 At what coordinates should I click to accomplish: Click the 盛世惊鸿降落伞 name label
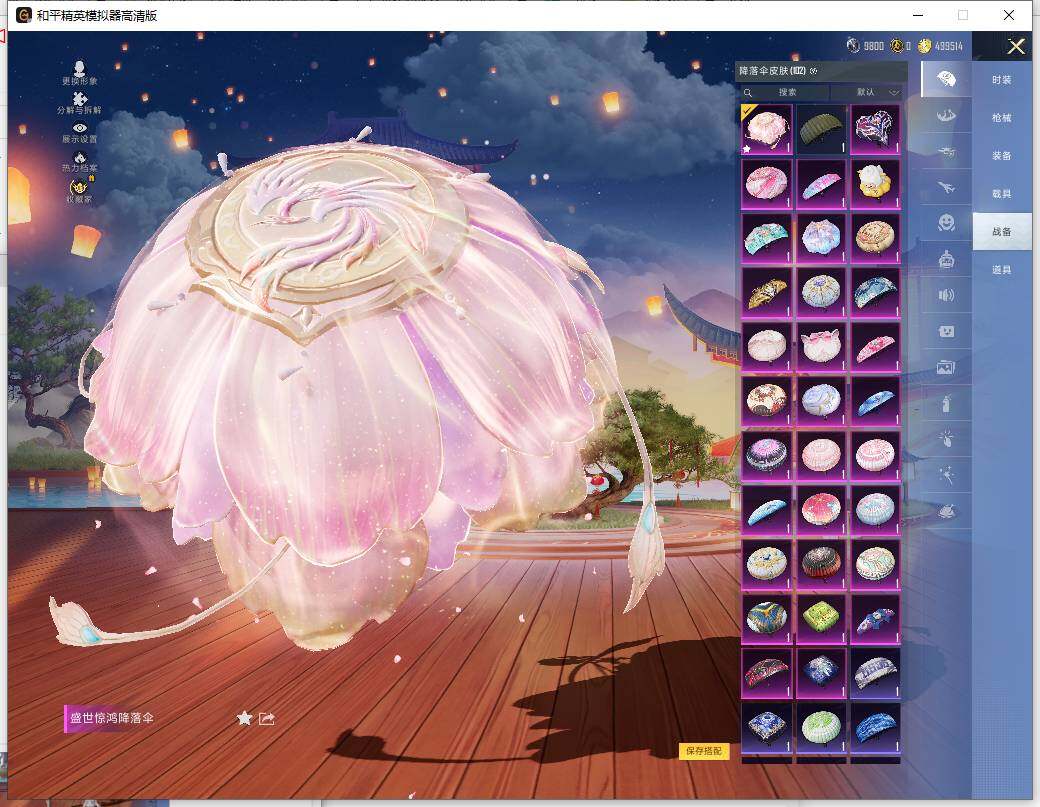(112, 718)
